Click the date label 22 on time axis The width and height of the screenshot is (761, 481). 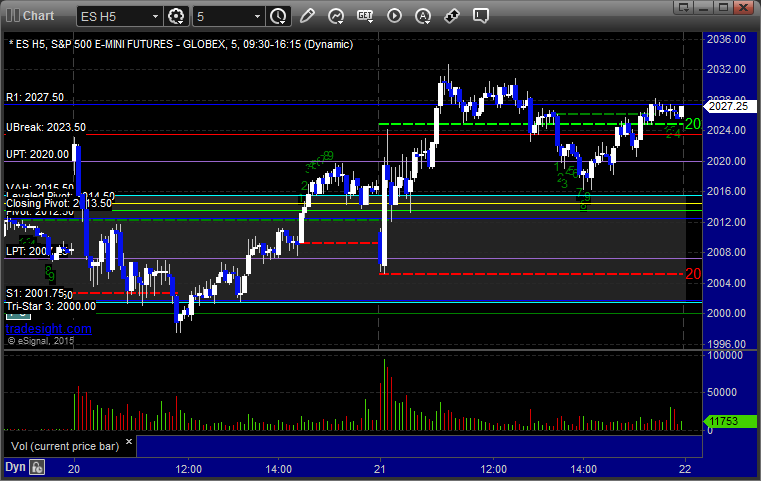(685, 469)
